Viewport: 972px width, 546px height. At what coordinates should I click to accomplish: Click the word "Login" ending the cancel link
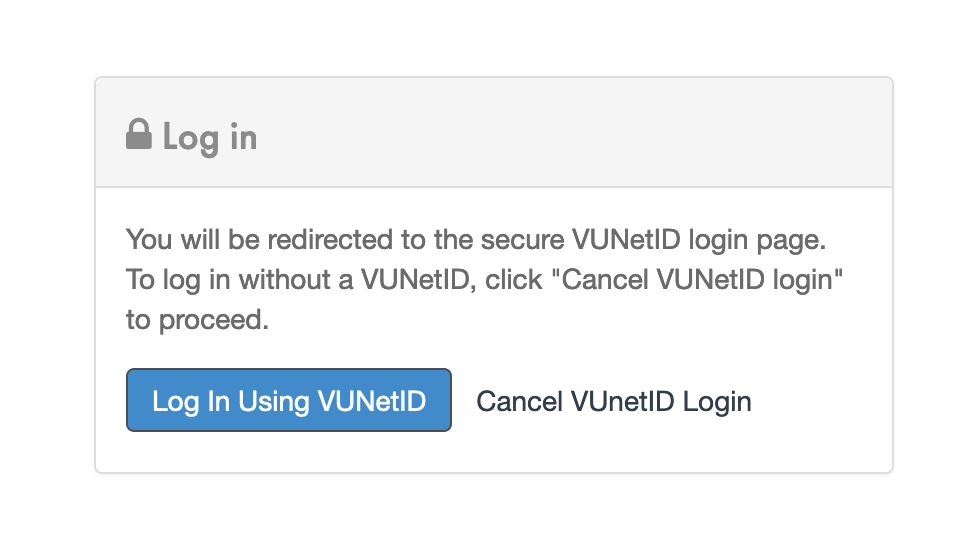click(x=717, y=401)
